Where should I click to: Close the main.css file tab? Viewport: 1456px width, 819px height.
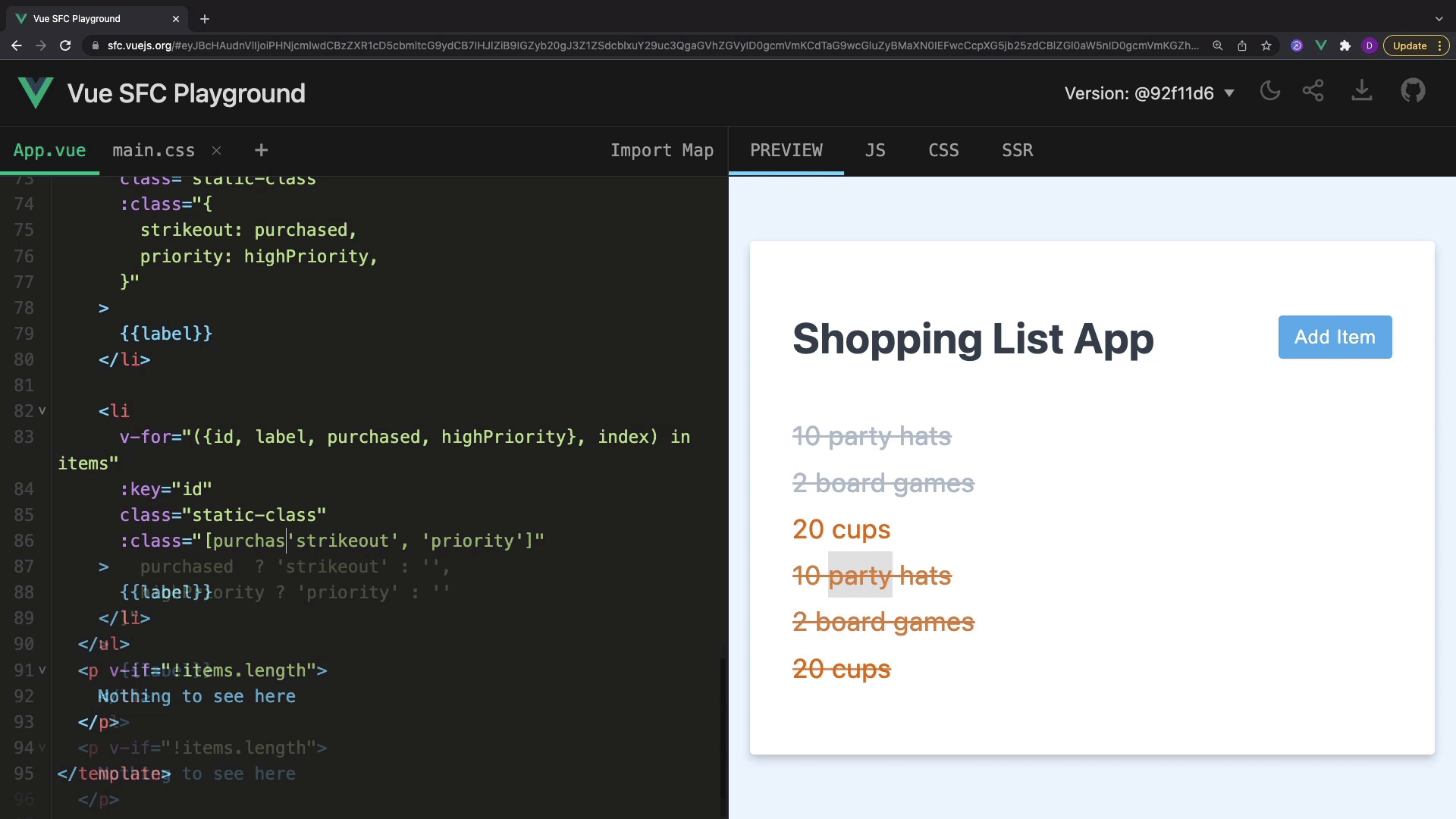coord(217,151)
